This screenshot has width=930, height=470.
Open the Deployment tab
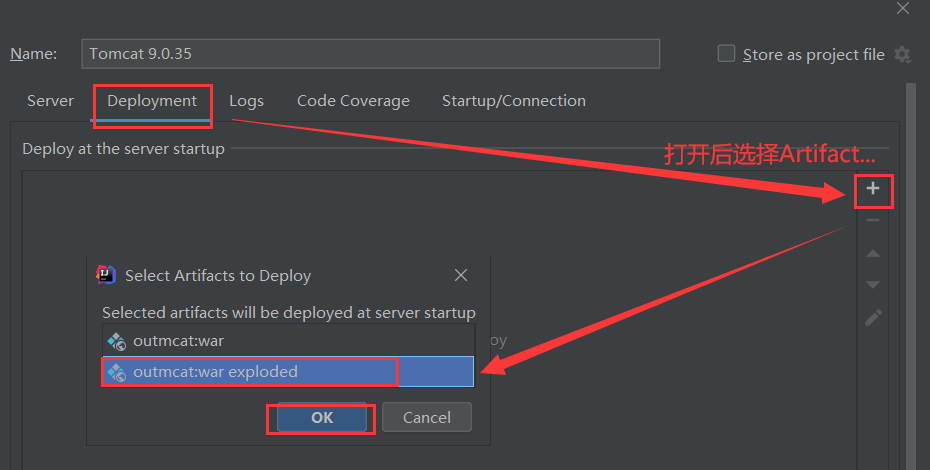[x=152, y=101]
